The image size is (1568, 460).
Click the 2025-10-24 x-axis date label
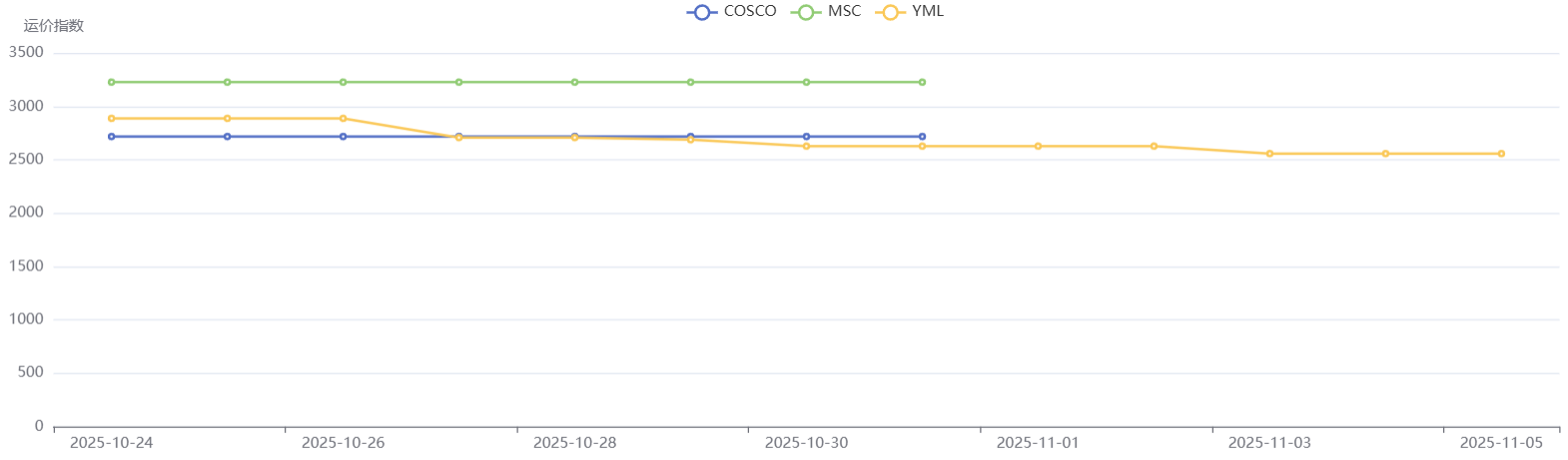coord(112,443)
